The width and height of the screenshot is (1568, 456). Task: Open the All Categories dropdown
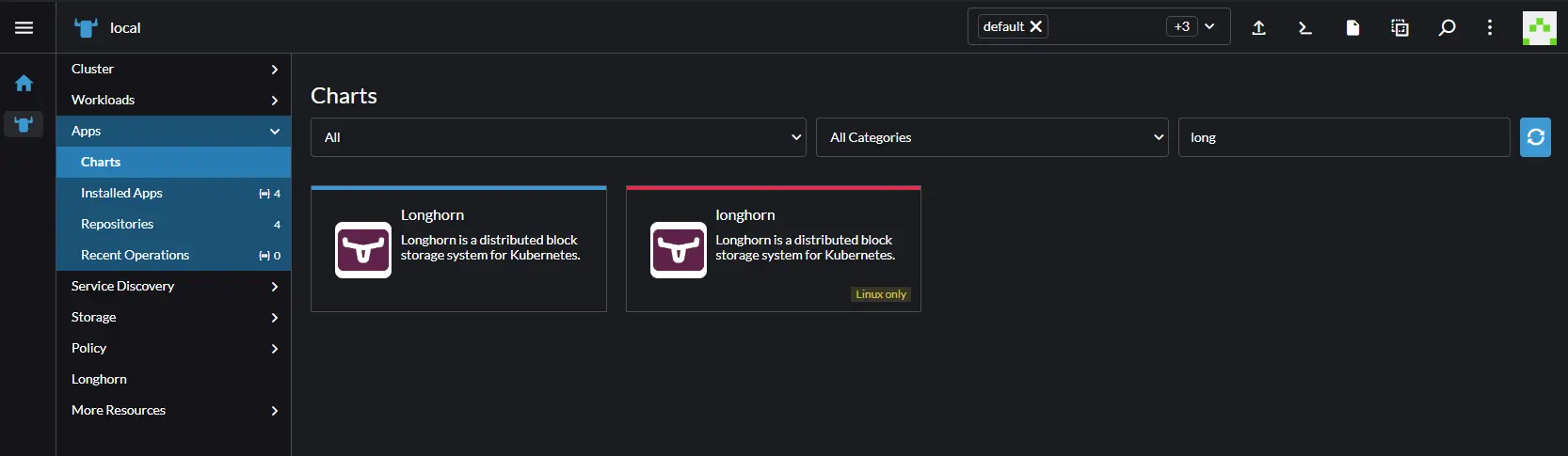pyautogui.click(x=991, y=137)
